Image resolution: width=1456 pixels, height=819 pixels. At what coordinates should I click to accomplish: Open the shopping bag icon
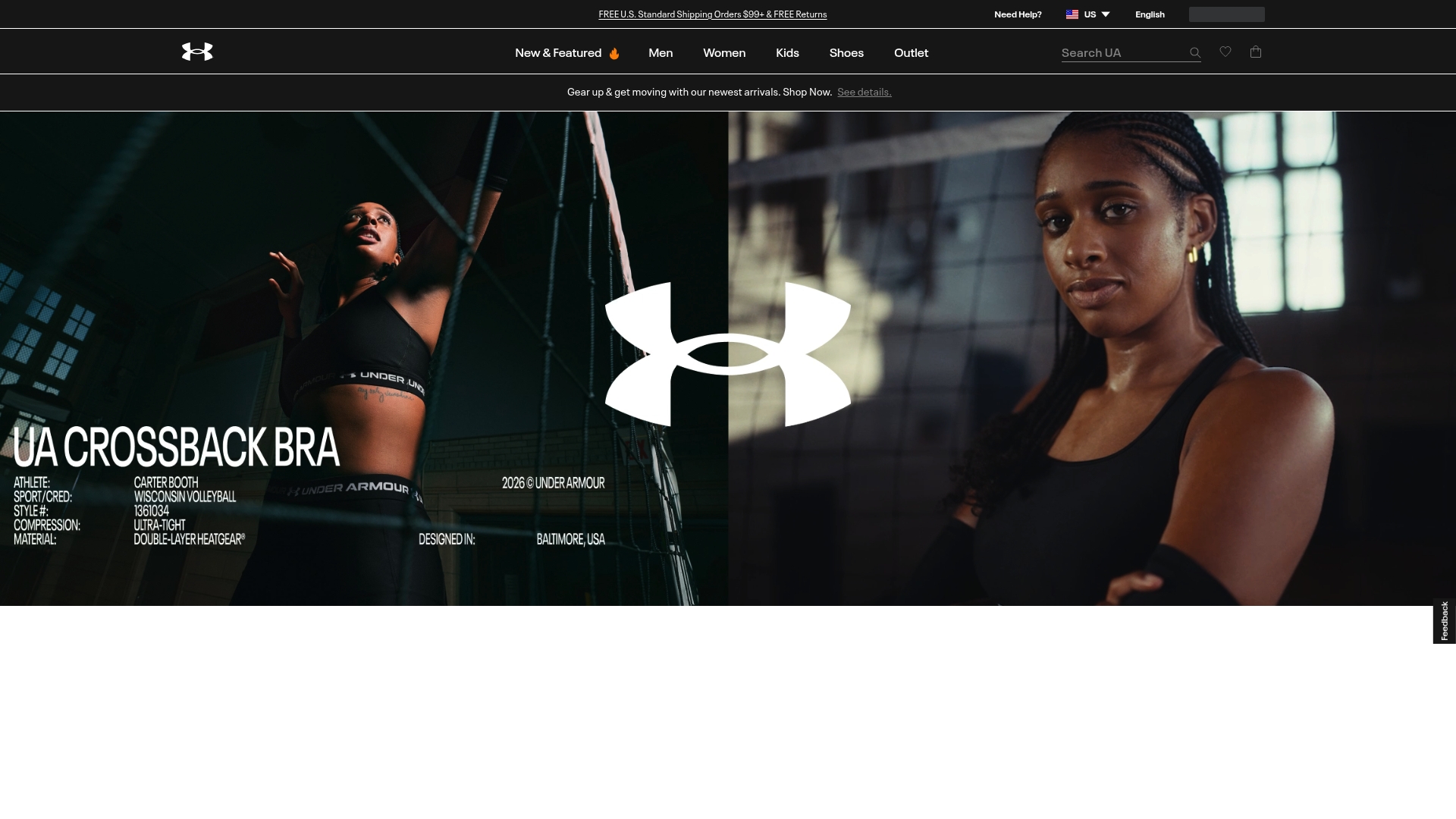click(x=1256, y=52)
